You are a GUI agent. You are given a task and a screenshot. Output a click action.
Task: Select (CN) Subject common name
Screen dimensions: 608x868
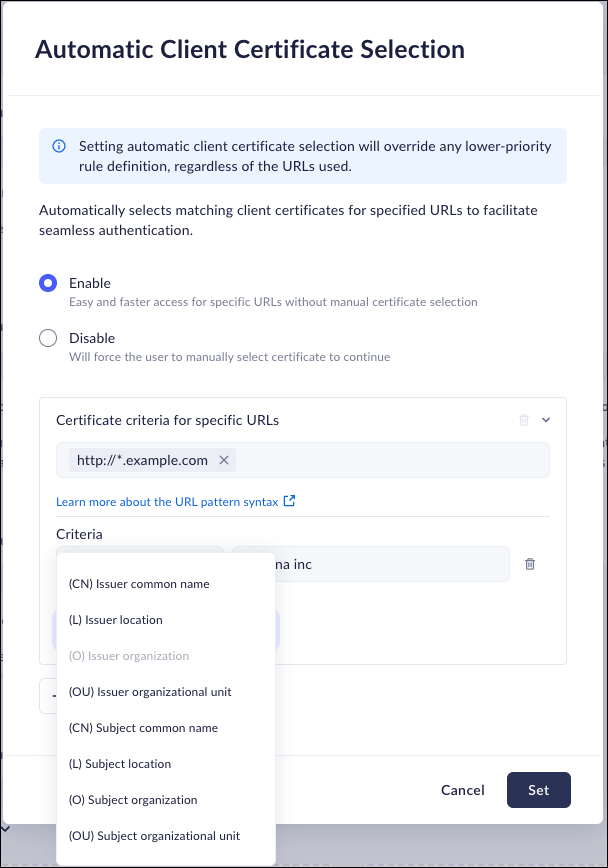143,728
